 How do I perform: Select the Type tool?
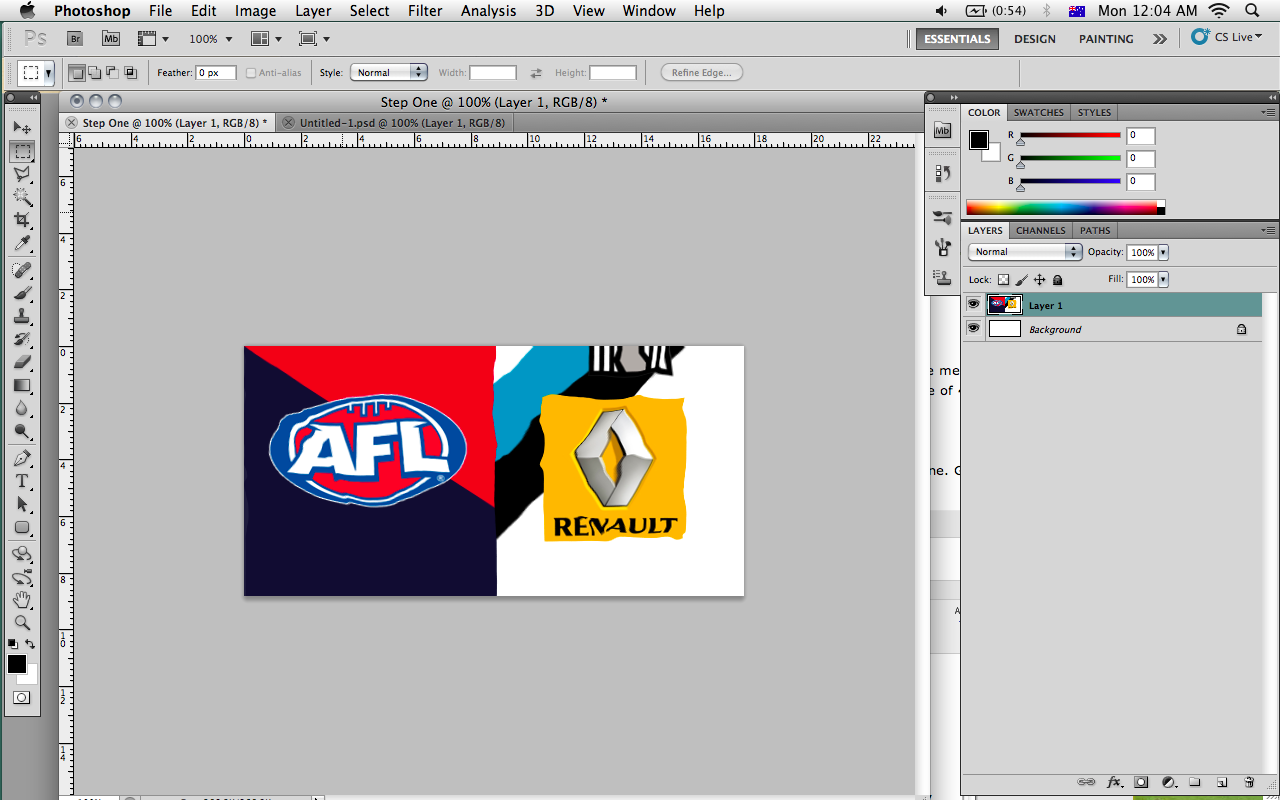click(x=22, y=481)
